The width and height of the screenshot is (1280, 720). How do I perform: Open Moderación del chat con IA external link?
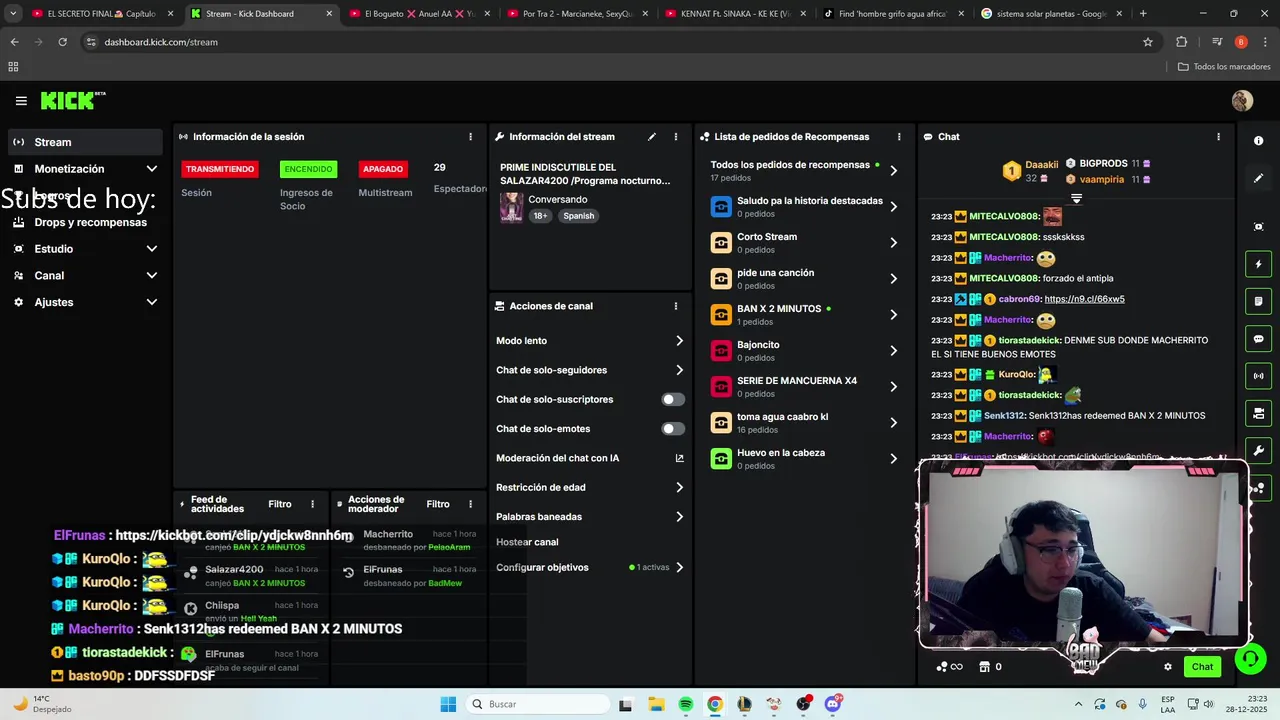click(x=679, y=458)
